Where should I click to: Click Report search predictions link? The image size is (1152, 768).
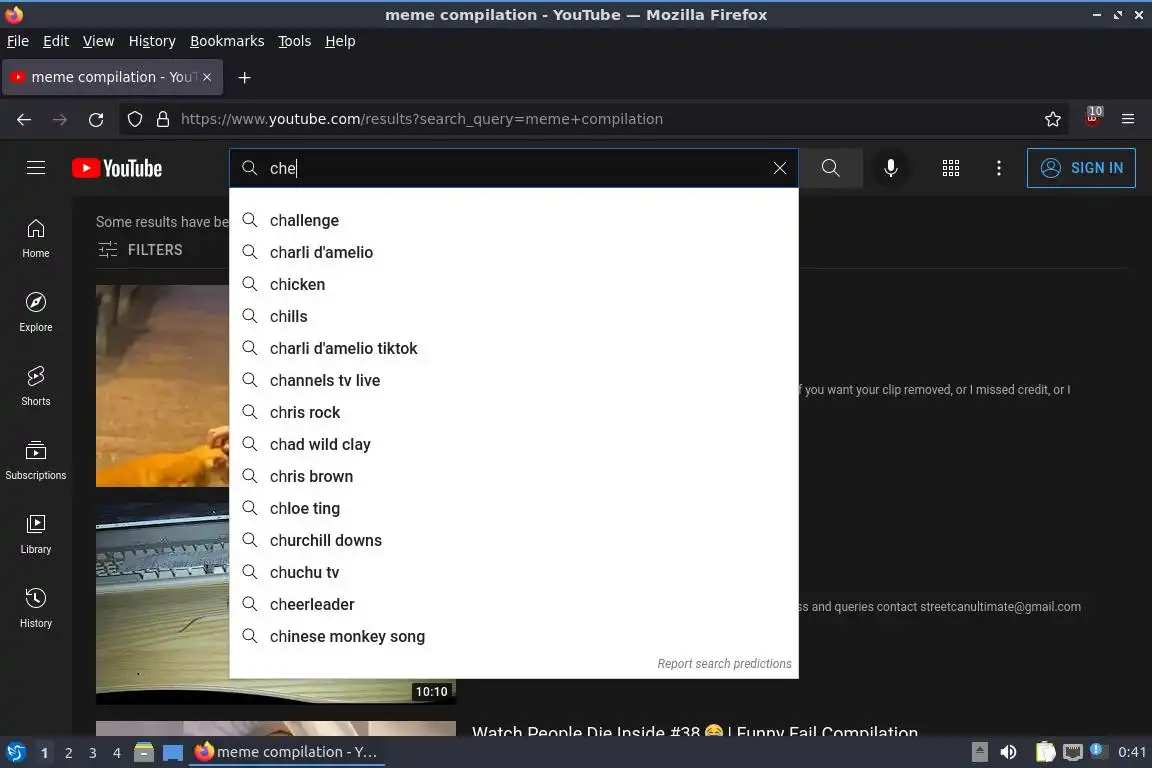click(x=724, y=664)
